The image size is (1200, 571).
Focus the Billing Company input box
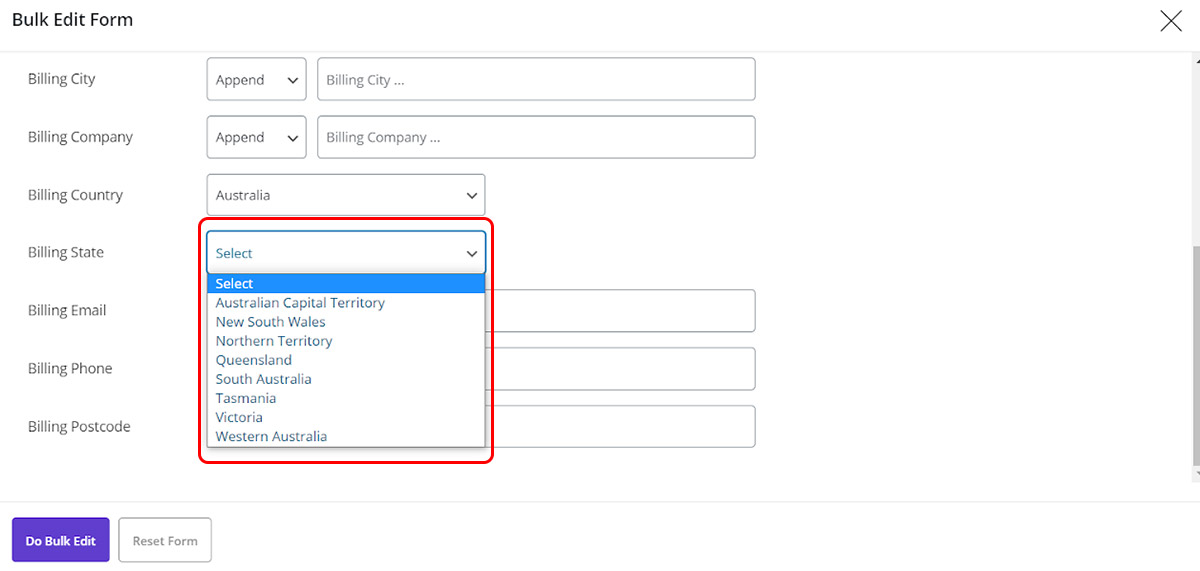535,138
